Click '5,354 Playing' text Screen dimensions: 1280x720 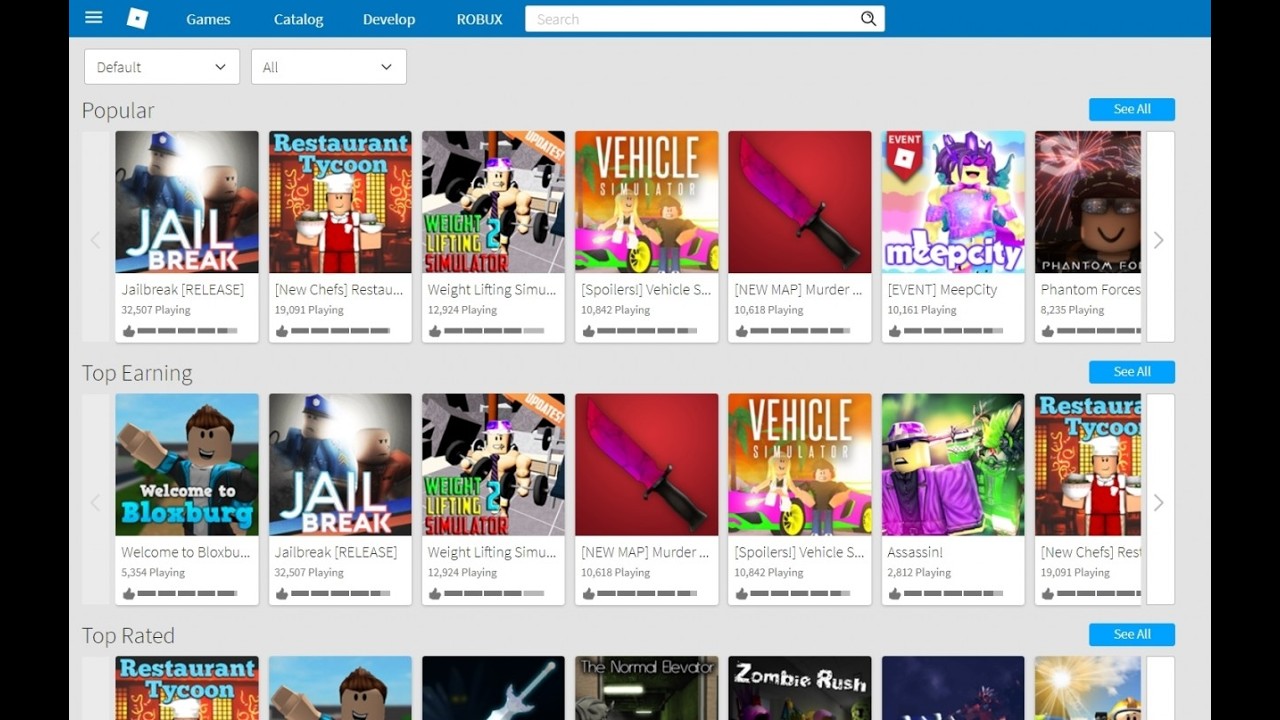tap(153, 573)
